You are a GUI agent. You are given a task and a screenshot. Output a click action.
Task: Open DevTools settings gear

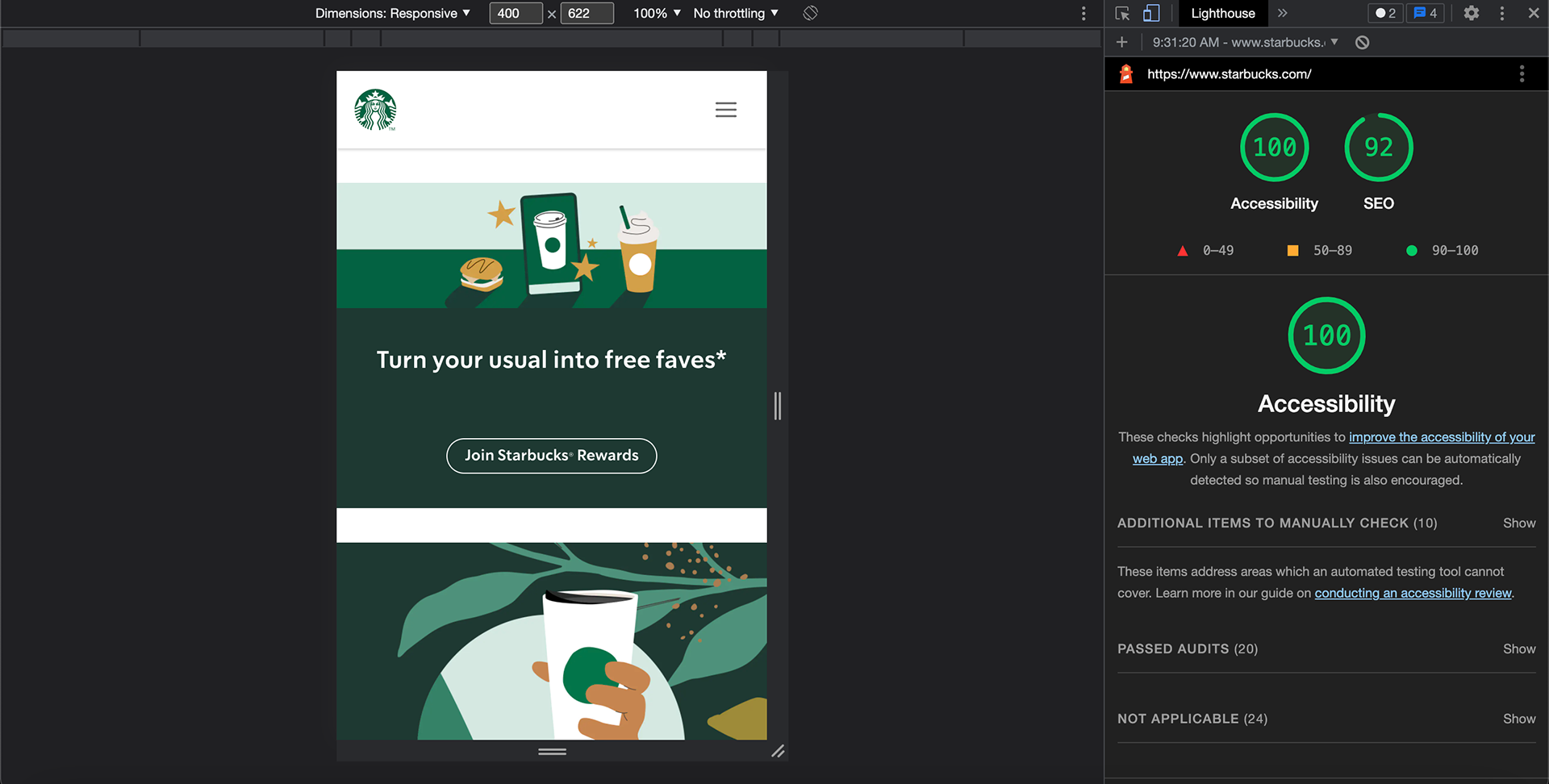[x=1472, y=13]
